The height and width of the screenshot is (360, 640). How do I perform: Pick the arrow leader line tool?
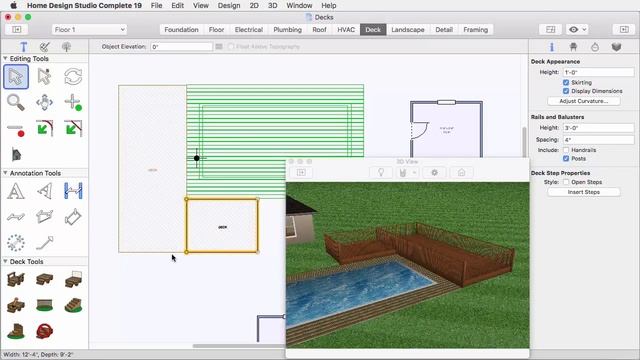[44, 243]
